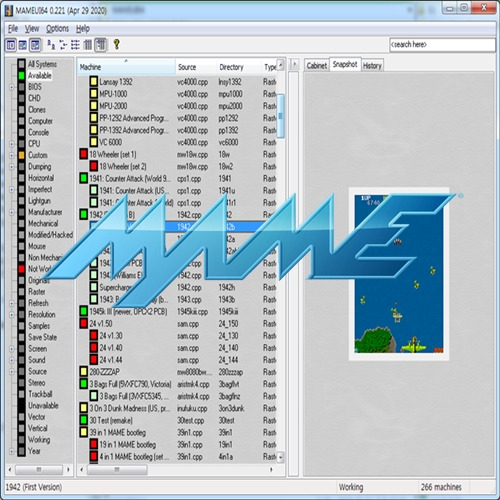The width and height of the screenshot is (500, 500).
Task: Click the red icon beside 18 Wheeler (set 1)
Action: [x=84, y=154]
